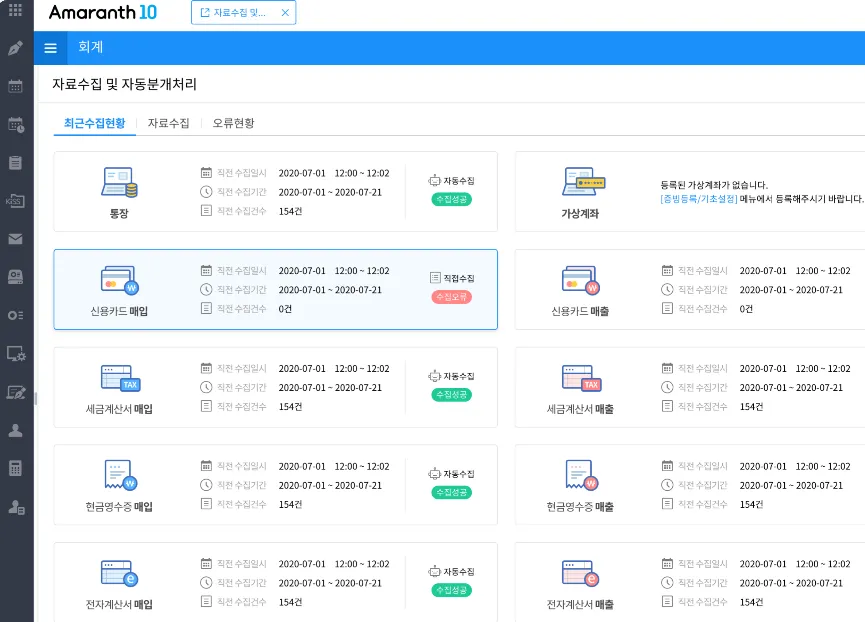Click the 신용카드 매입 card icon
The image size is (865, 622).
[x=120, y=280]
